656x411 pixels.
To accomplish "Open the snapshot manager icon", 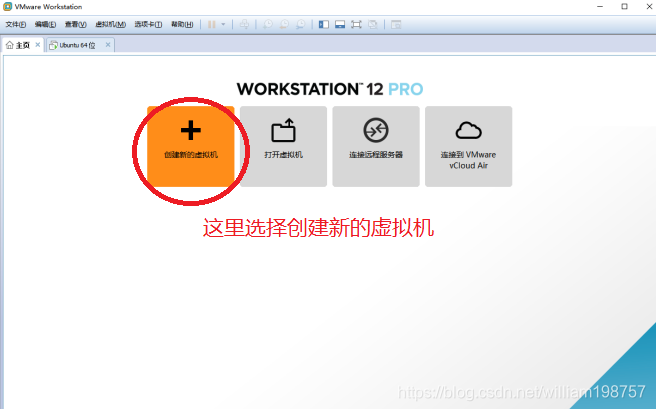I will click(x=300, y=25).
